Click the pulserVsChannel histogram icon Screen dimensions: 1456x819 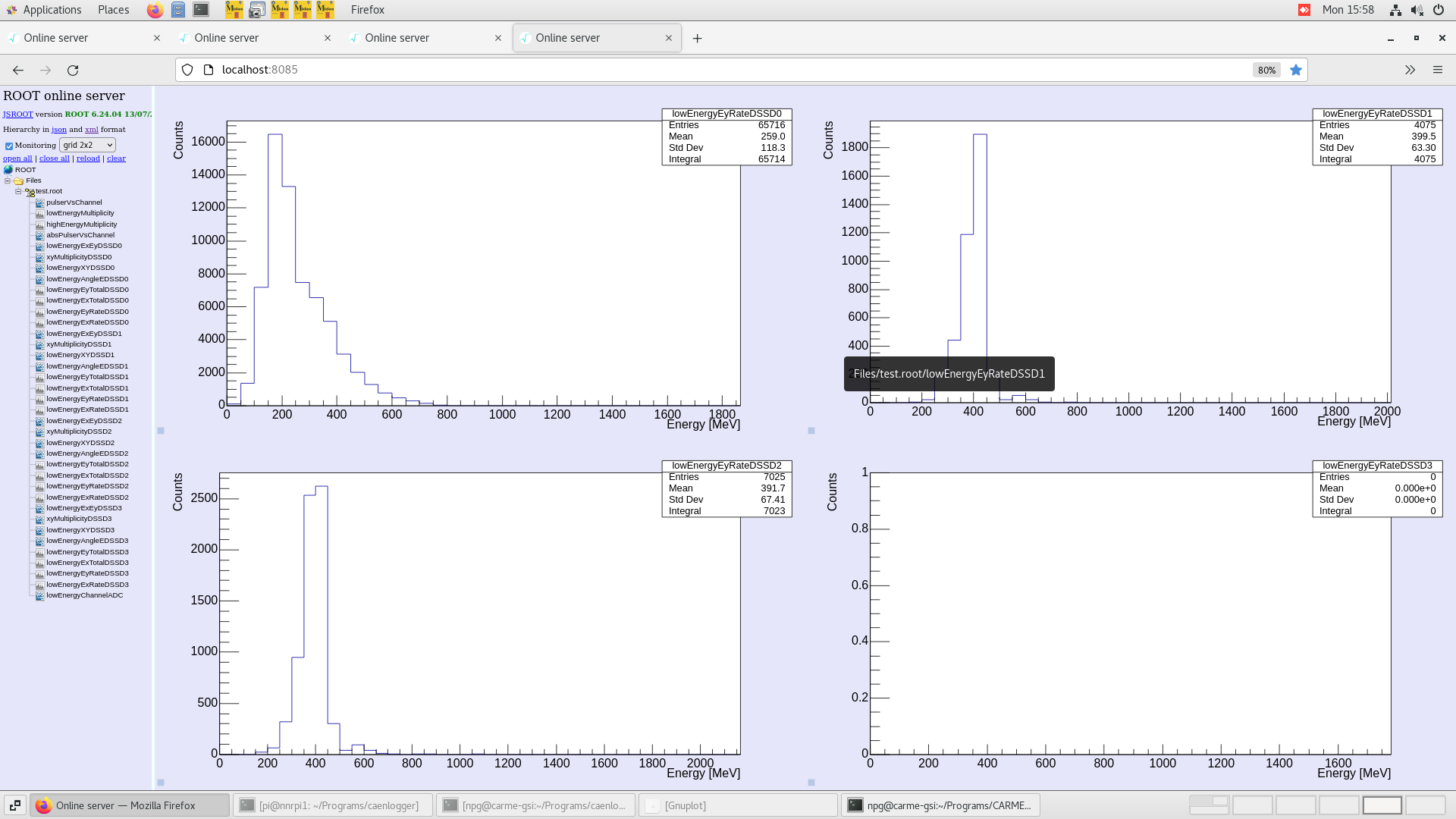click(39, 202)
